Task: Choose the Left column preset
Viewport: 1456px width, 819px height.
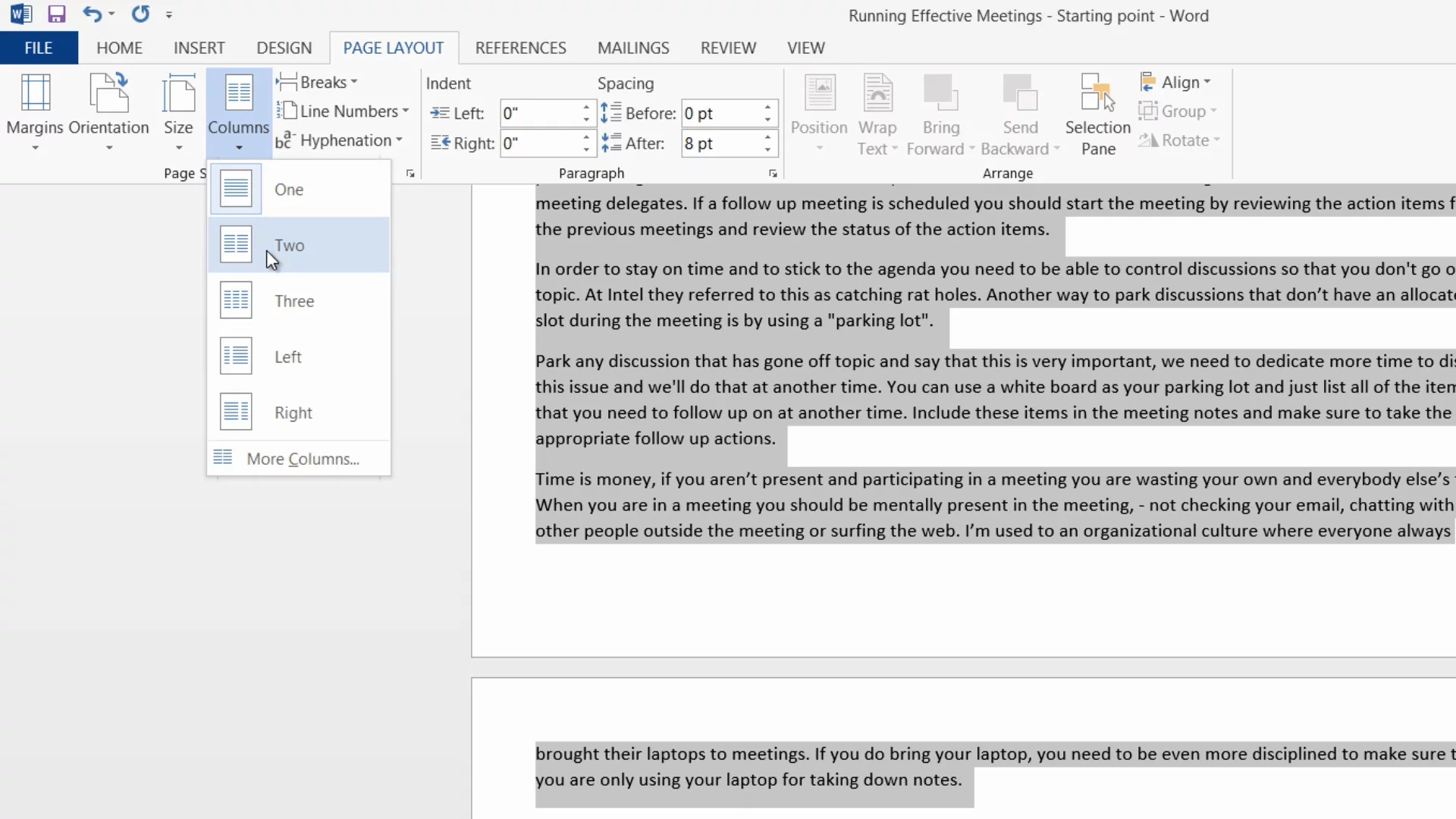Action: 287,356
